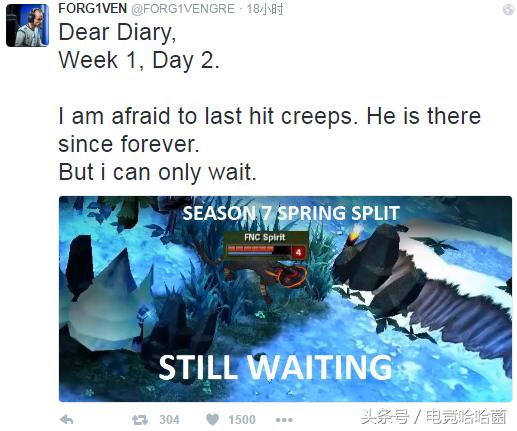The width and height of the screenshot is (517, 431).
Task: View the 304 retweets count
Action: pyautogui.click(x=169, y=420)
